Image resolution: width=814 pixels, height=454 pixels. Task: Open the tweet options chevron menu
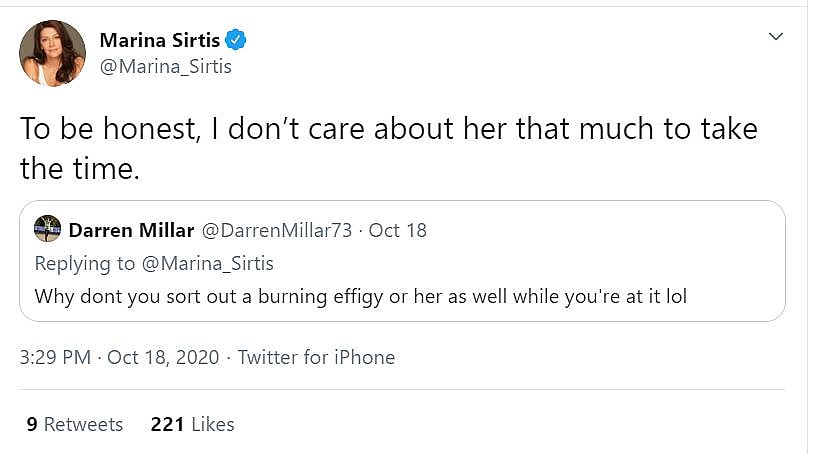(774, 37)
